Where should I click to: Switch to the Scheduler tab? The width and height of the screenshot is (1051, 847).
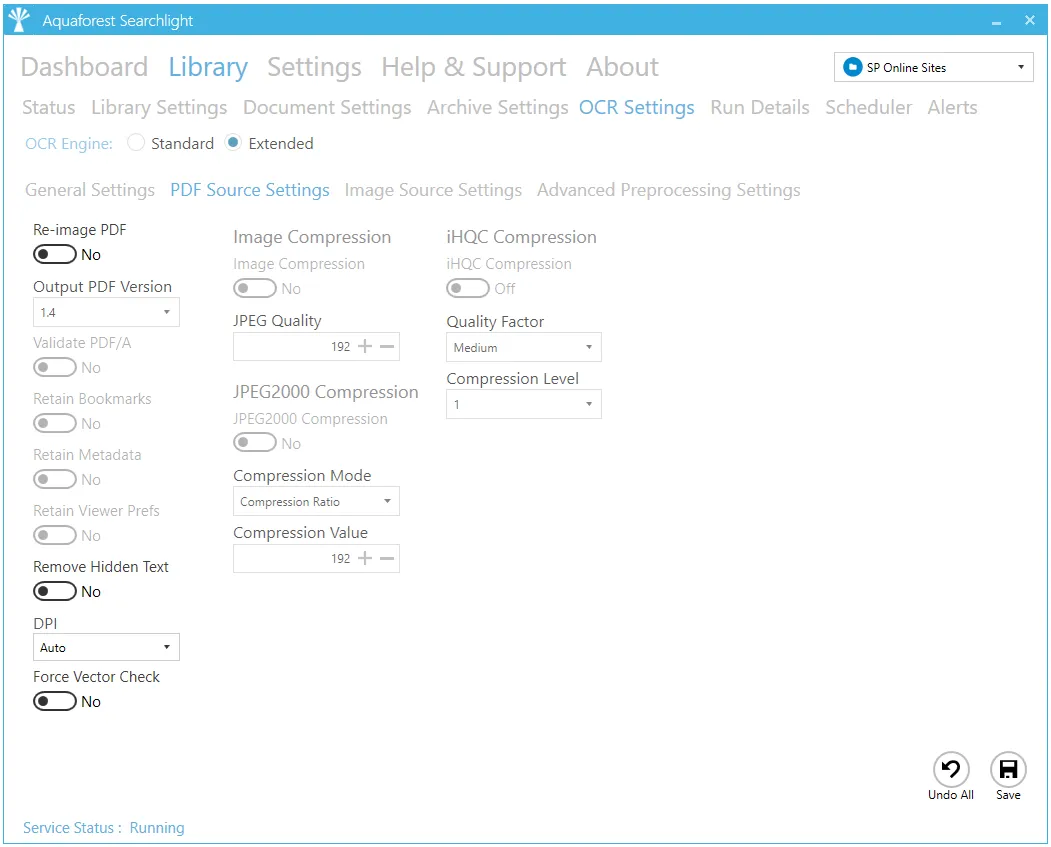868,107
